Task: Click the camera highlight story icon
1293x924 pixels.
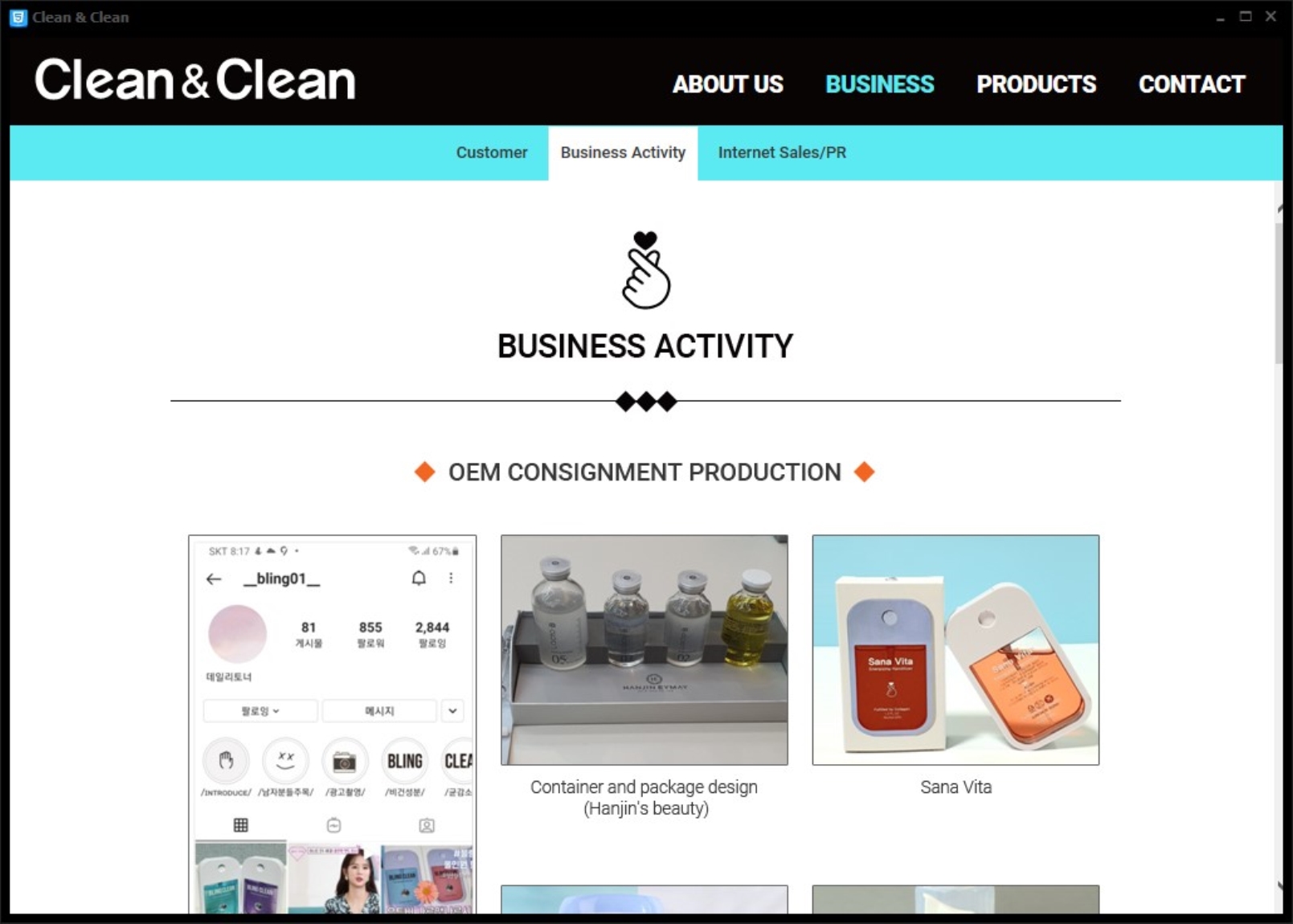Action: click(x=345, y=761)
